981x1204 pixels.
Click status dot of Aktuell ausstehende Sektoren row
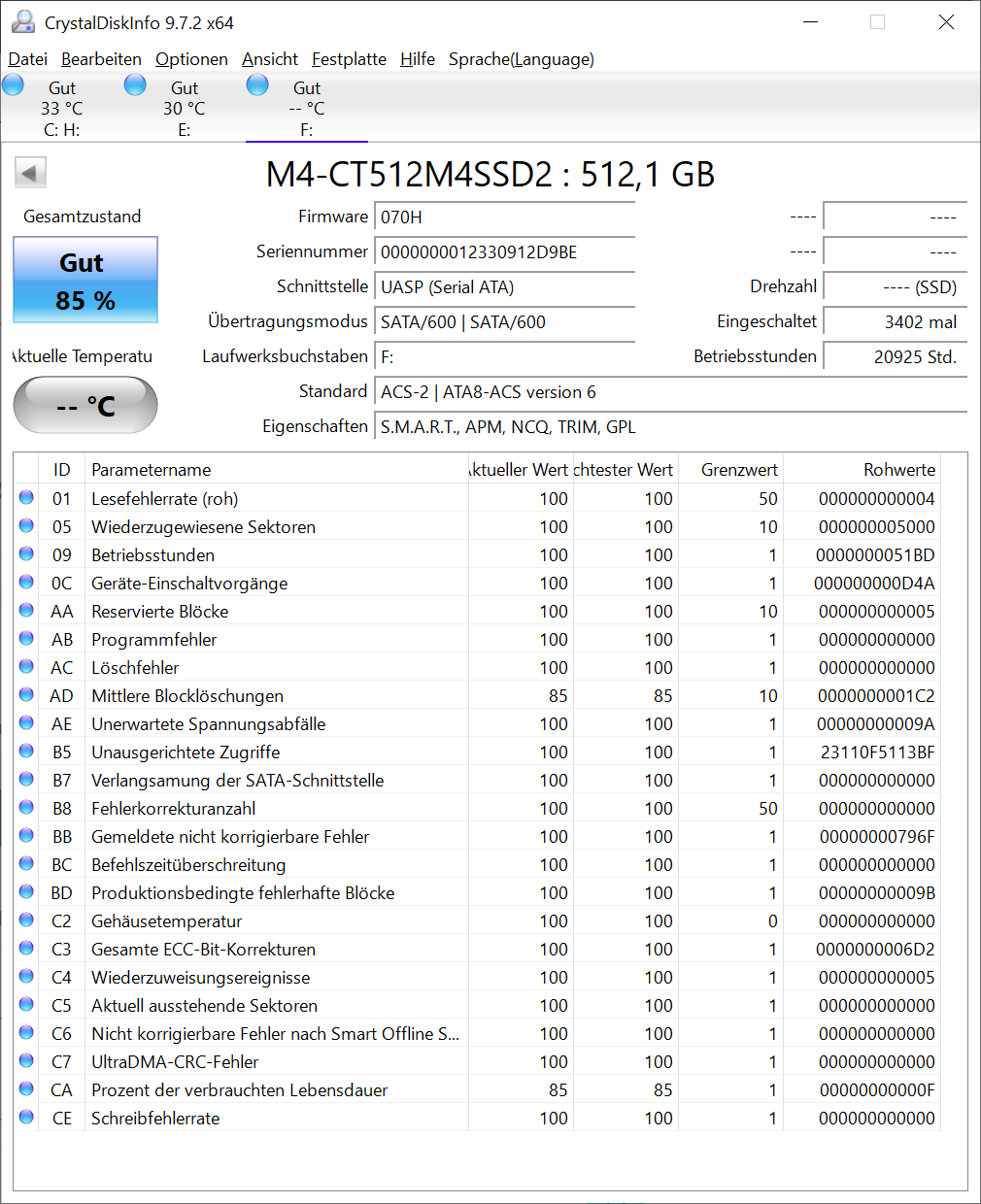[26, 1005]
